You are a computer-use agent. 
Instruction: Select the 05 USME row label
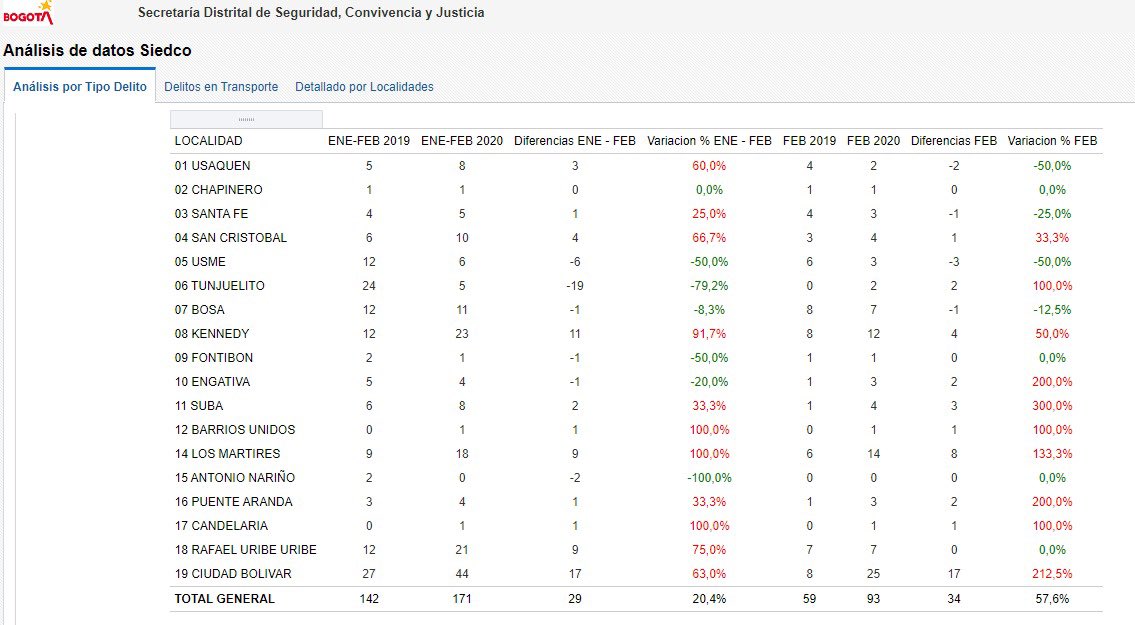(x=200, y=261)
